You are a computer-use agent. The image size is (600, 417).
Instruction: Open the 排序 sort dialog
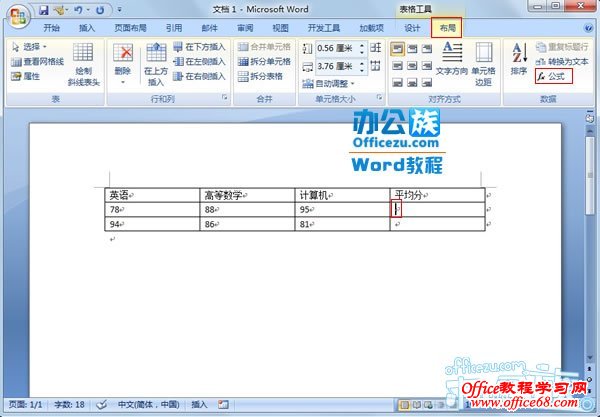(x=519, y=59)
